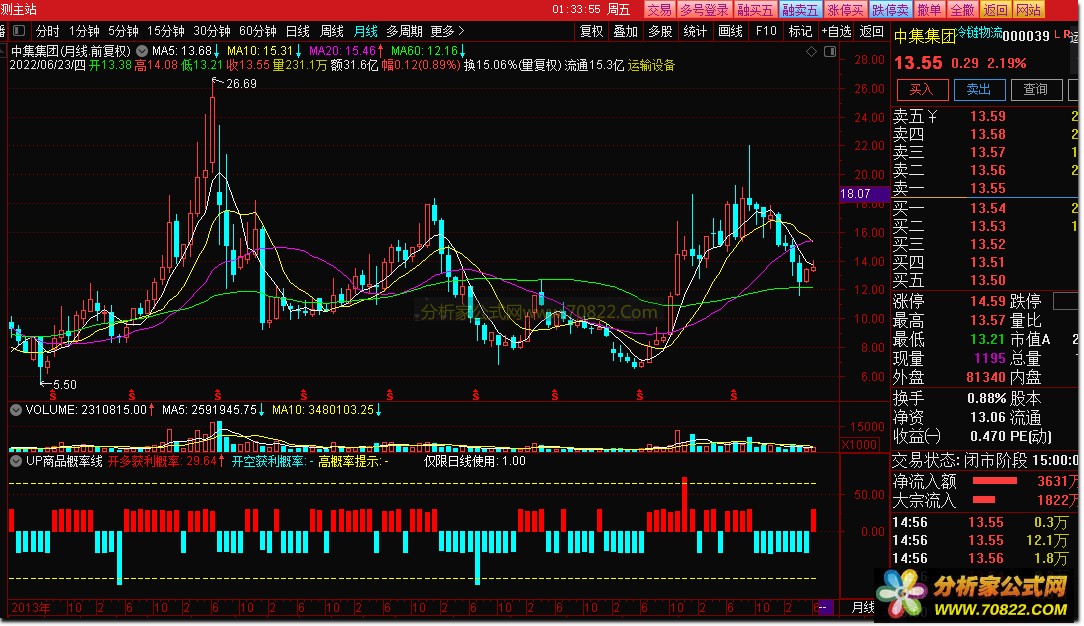Viewport: 1084px width, 626px height.
Task: Click the 5.50 low price label
Action: coord(65,385)
